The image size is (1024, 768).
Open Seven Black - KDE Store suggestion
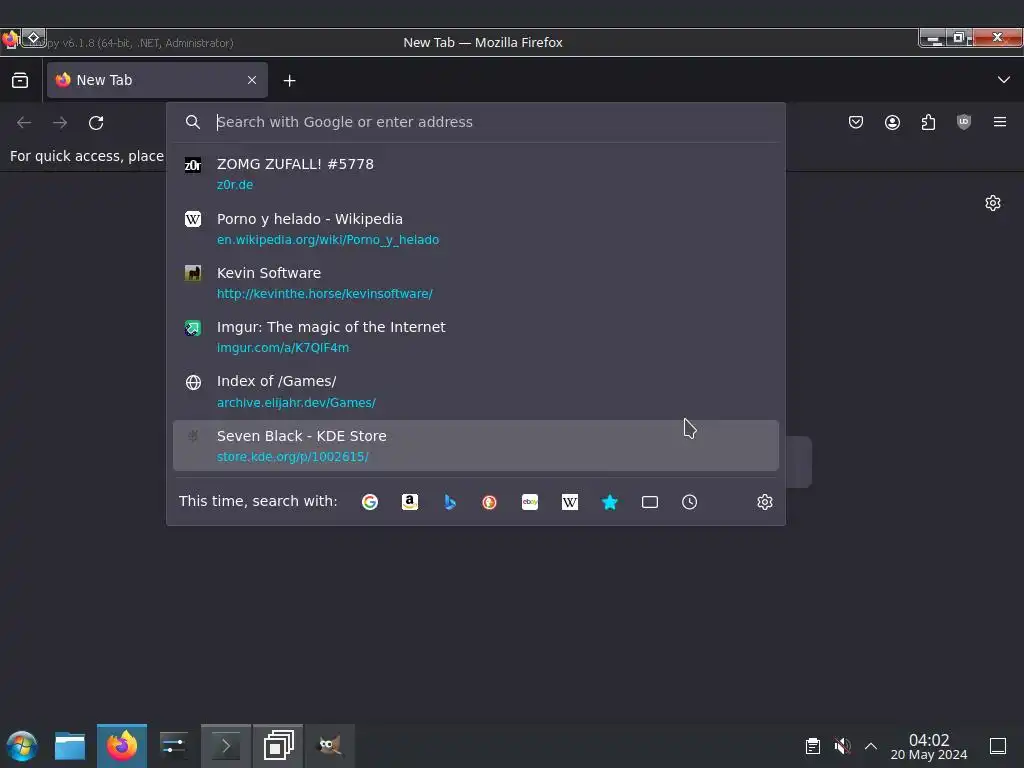[x=475, y=445]
